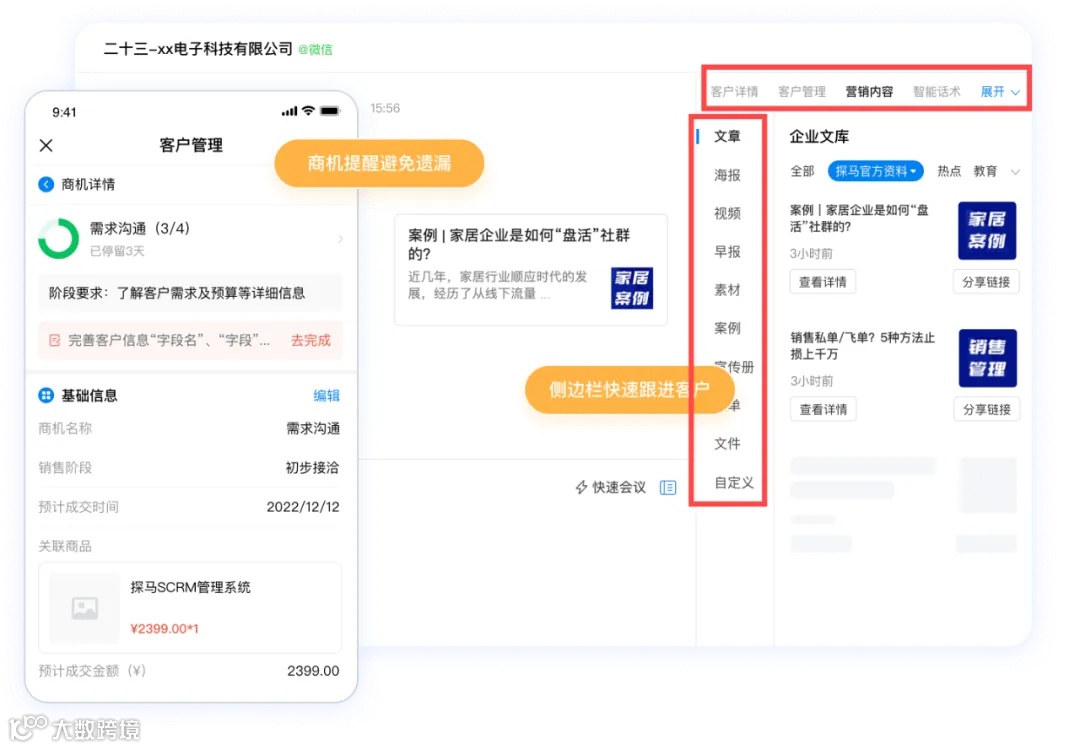Open the 探马官方资料 filter dropdown
1080x749 pixels.
[875, 171]
